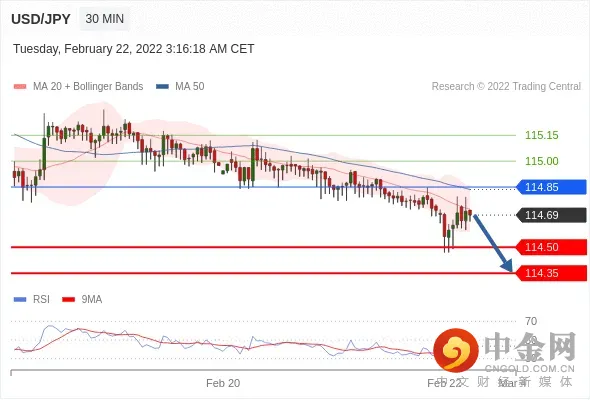
Task: Select the black 114.69 current price tag
Action: 551,215
